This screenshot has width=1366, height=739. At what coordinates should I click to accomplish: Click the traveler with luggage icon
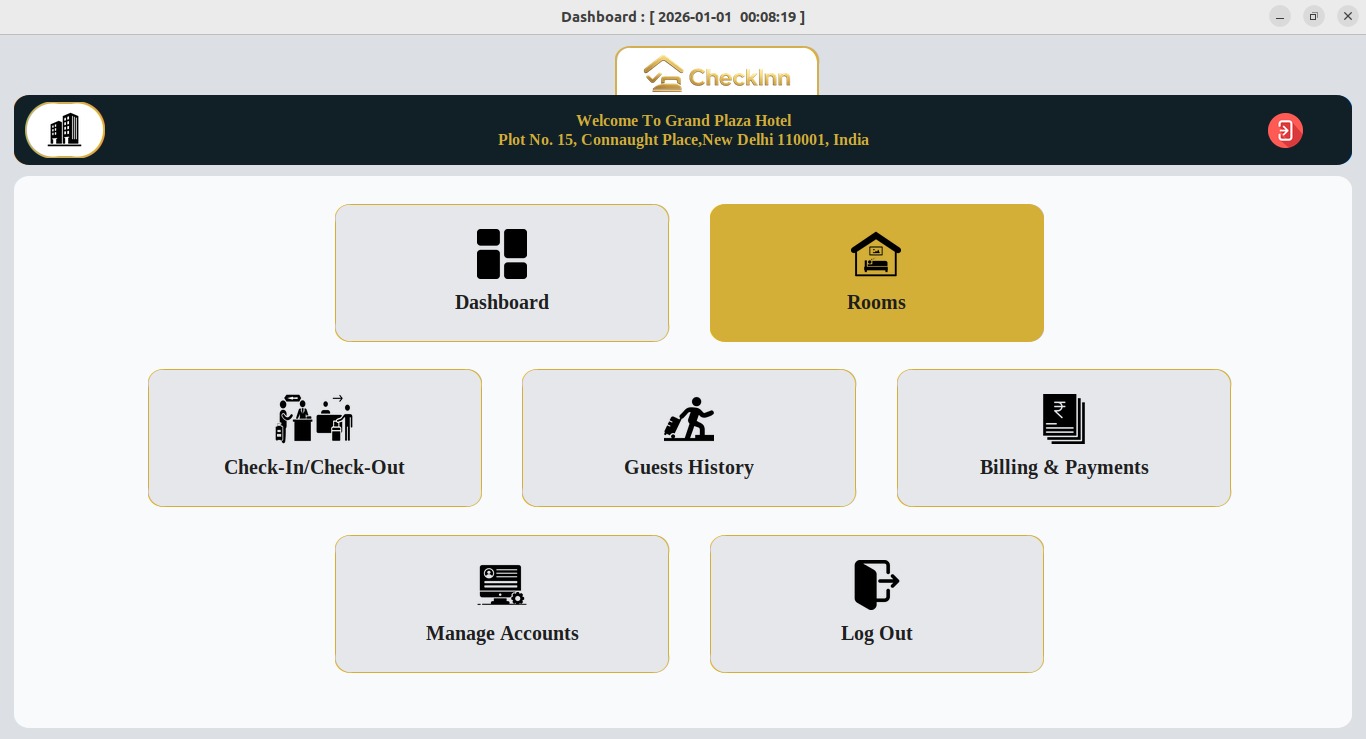click(689, 419)
